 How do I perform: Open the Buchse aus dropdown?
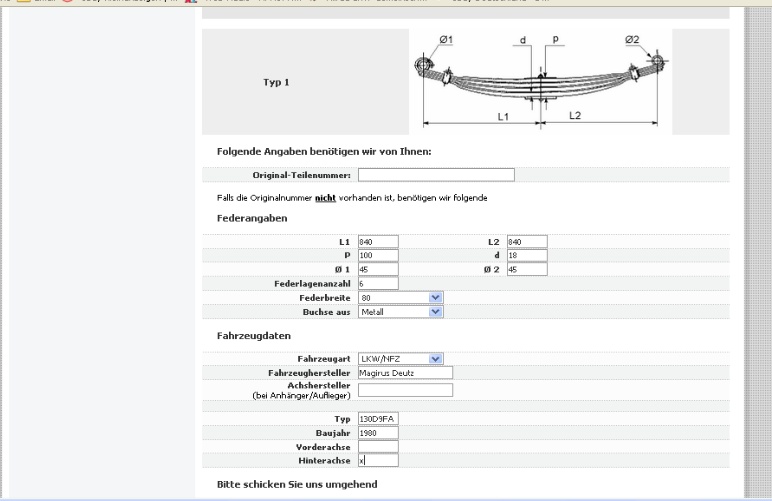401,312
